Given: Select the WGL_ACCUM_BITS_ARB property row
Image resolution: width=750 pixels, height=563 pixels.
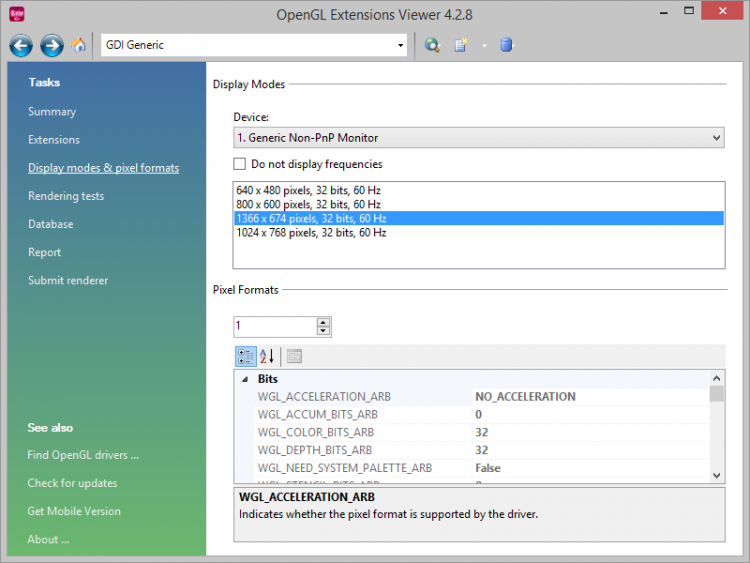Looking at the screenshot, I should coord(482,414).
